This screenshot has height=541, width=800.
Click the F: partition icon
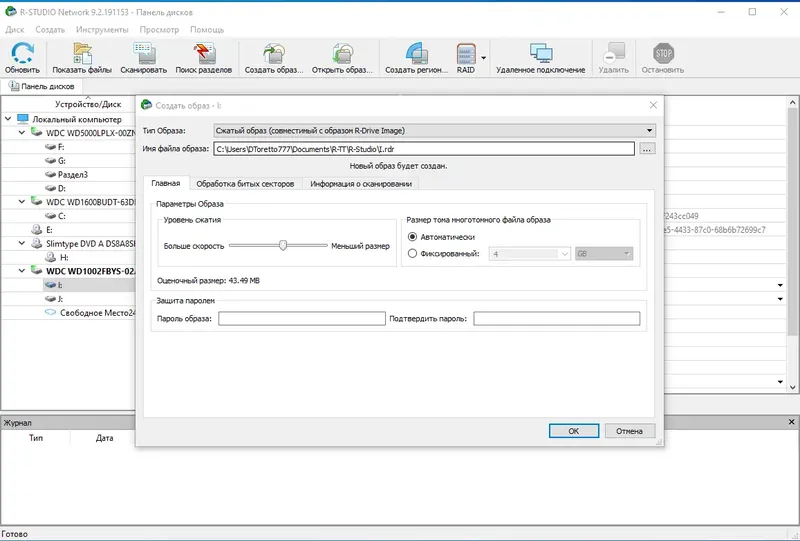50,147
